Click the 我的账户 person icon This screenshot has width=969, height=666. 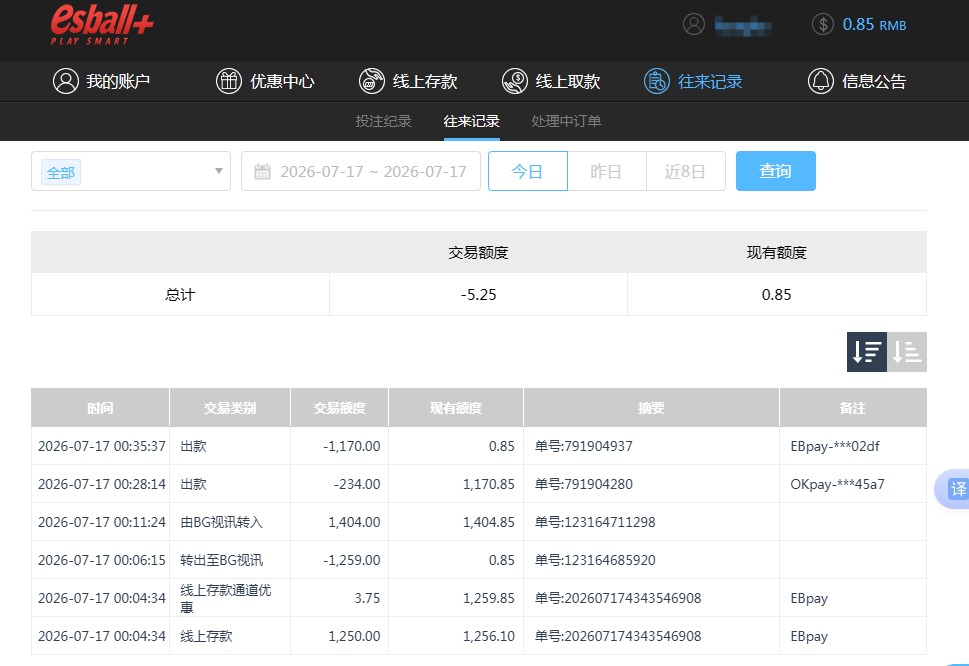[x=66, y=81]
